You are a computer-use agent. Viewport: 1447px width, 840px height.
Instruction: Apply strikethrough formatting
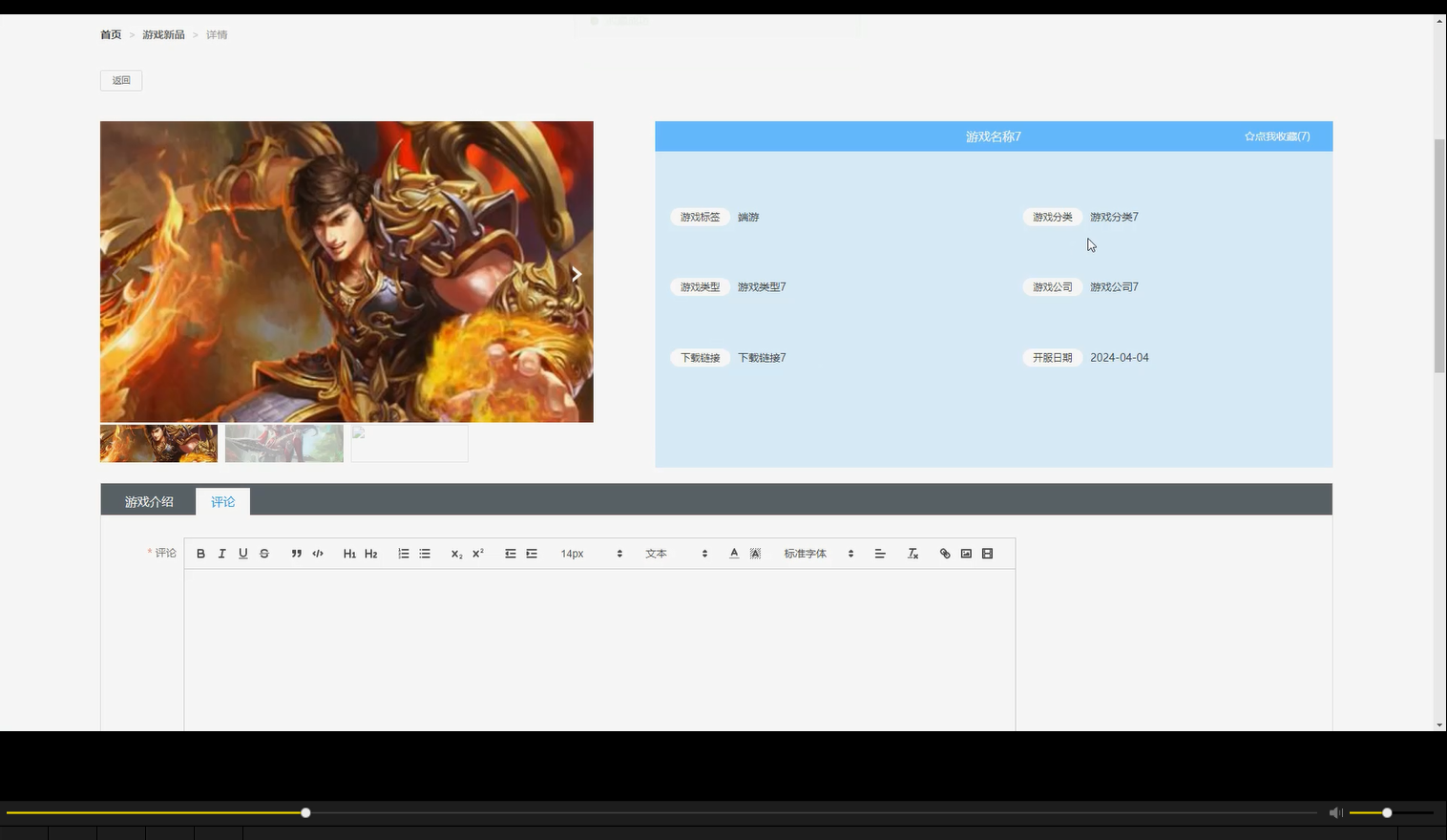(264, 554)
